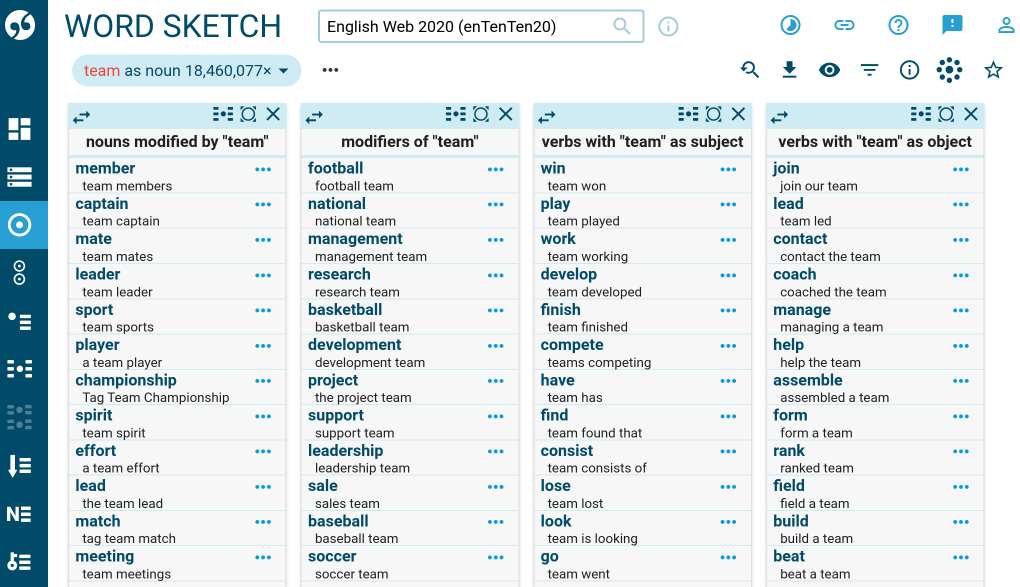Download the word sketch results
Image resolution: width=1020 pixels, height=587 pixels.
click(x=789, y=70)
